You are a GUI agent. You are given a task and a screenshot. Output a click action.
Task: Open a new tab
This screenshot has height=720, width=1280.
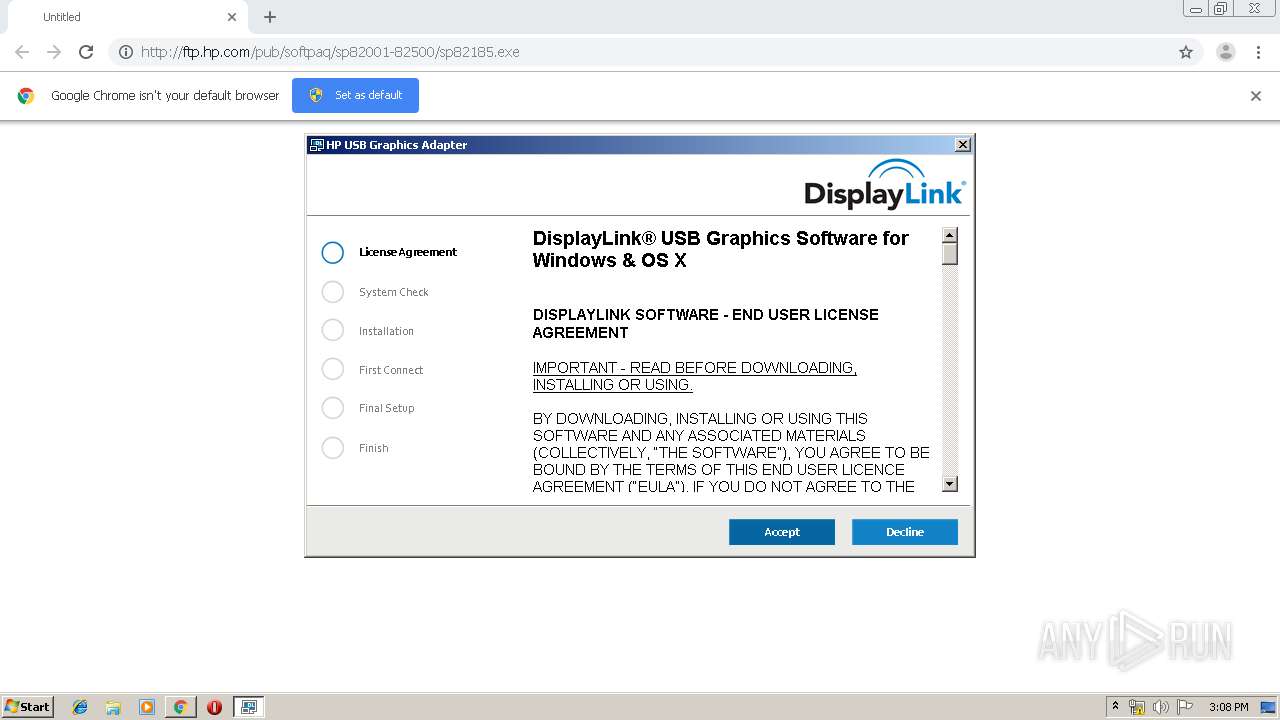(270, 17)
